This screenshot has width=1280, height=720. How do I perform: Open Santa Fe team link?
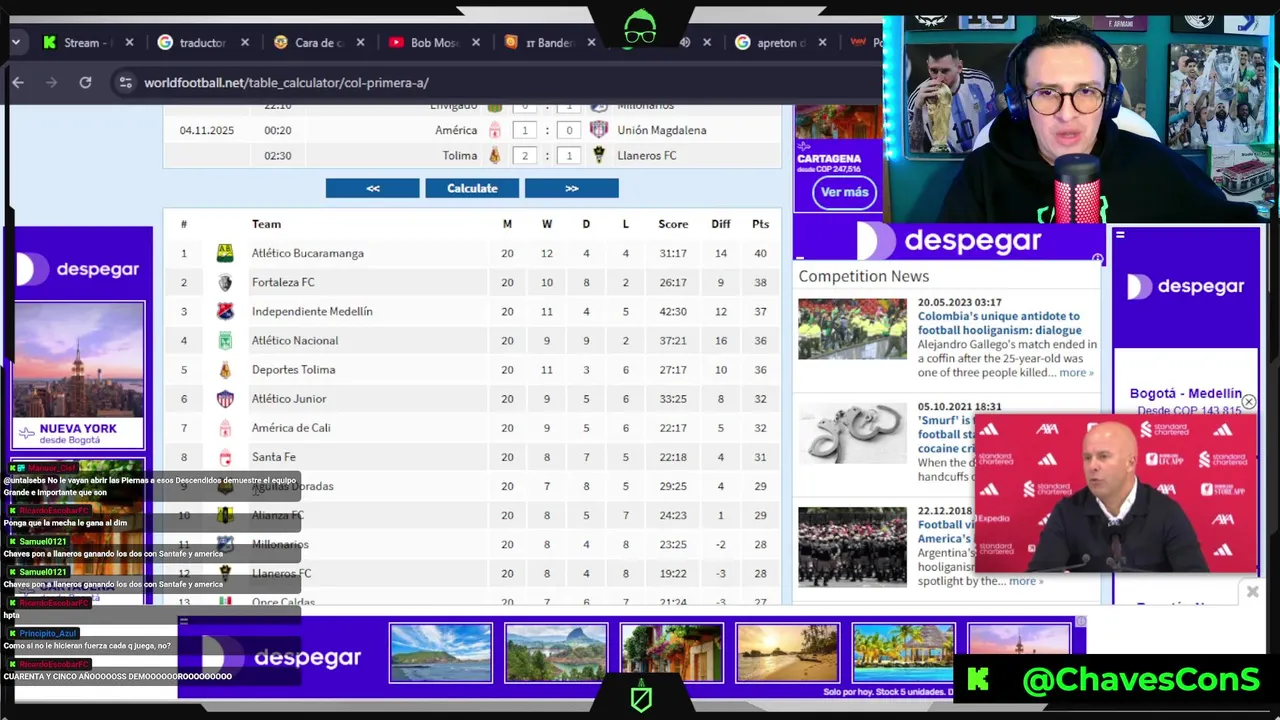pos(274,457)
